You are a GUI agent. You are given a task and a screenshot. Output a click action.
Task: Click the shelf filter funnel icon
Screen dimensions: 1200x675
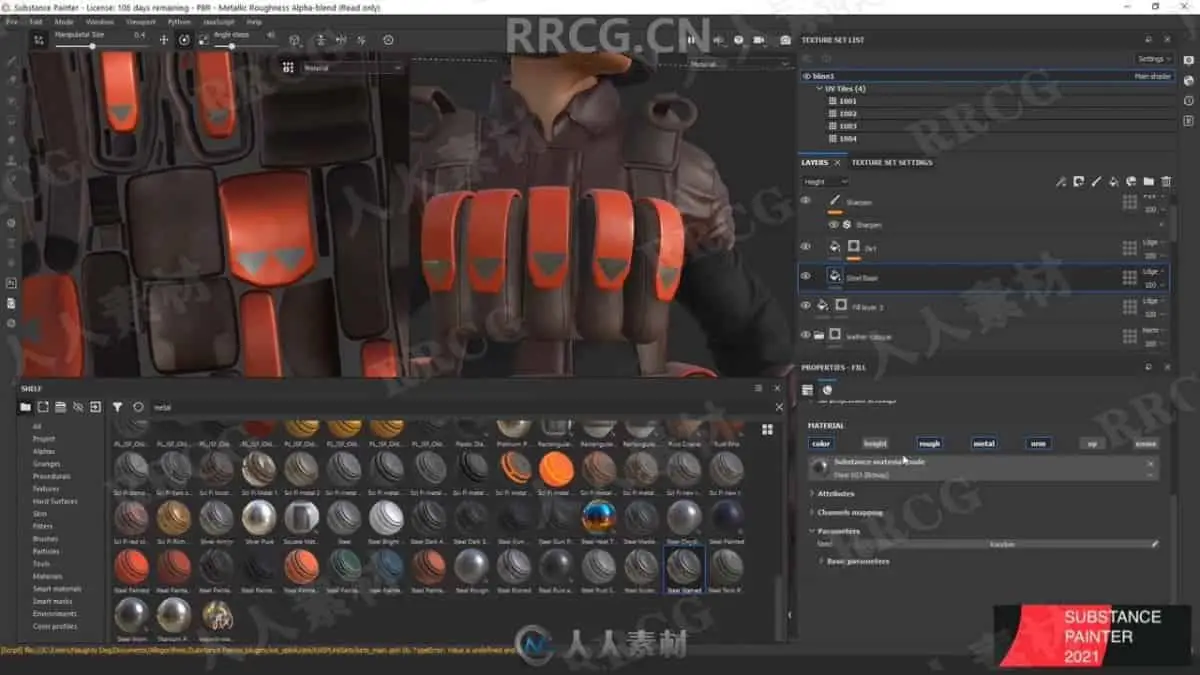117,407
